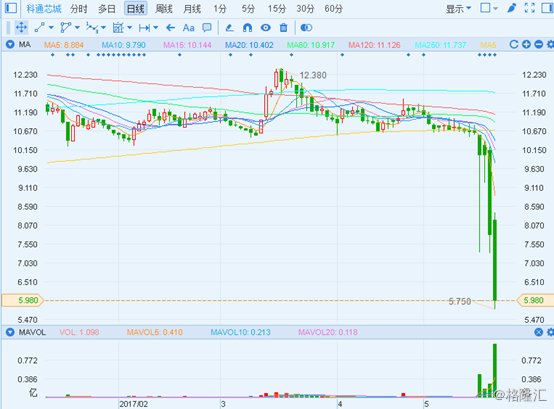Screen dimensions: 554x409
Task: Toggle the right side panel icon
Action: pos(548,8)
